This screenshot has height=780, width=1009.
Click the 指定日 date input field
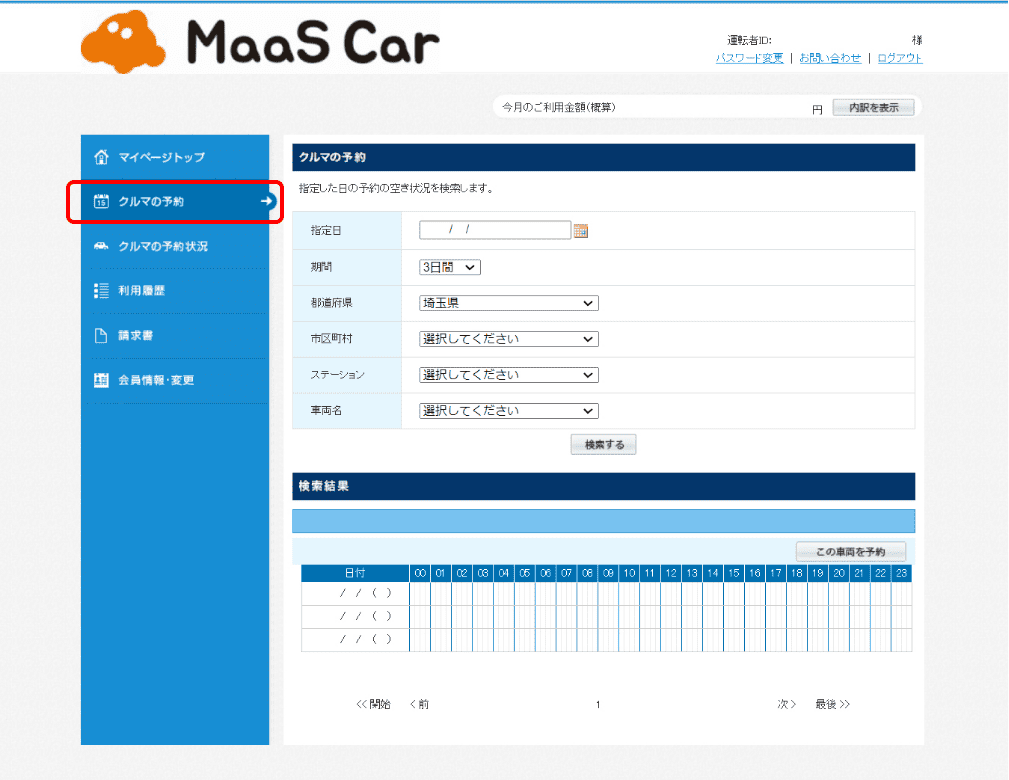coord(494,230)
